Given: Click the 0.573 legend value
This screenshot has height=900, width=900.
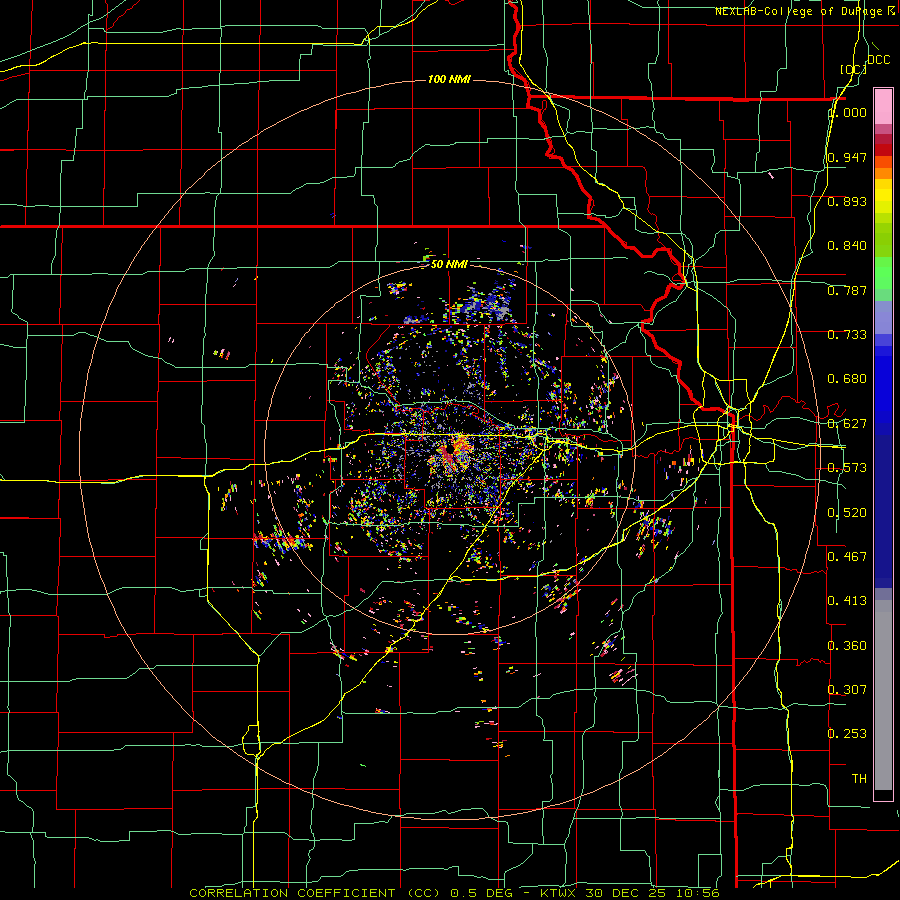Looking at the screenshot, I should [x=847, y=468].
